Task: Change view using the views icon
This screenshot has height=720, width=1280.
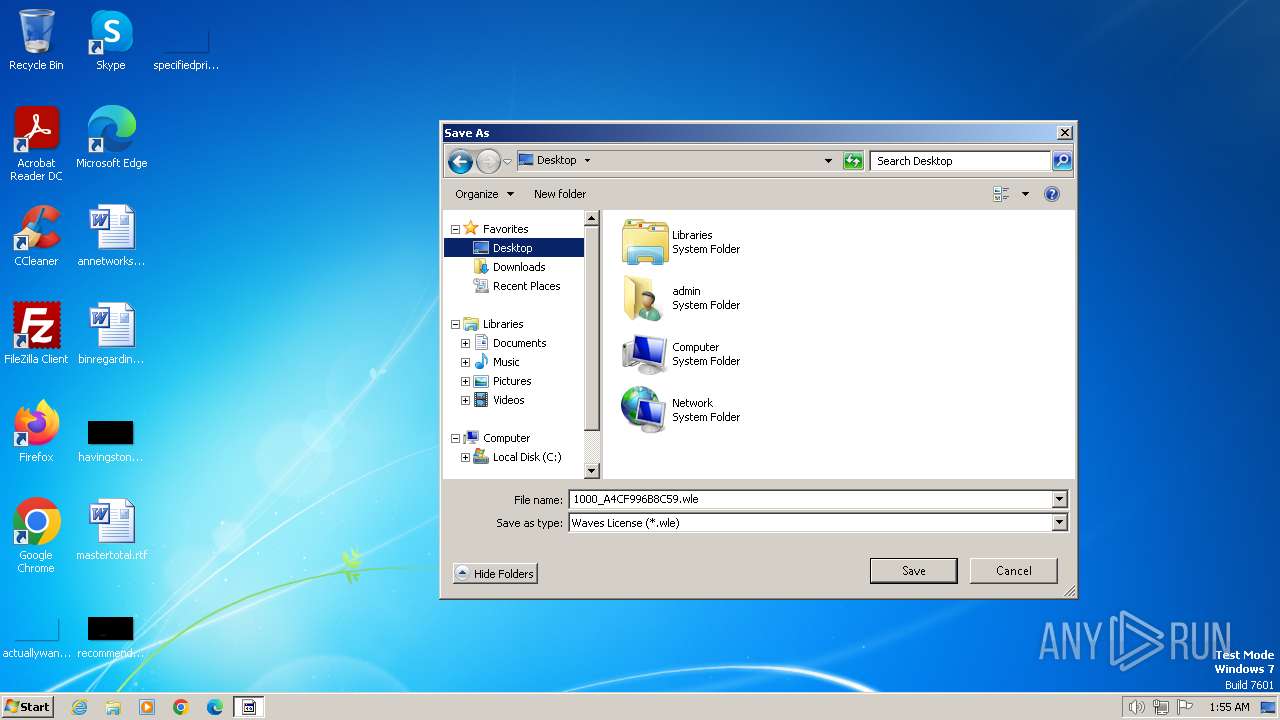Action: click(1001, 194)
